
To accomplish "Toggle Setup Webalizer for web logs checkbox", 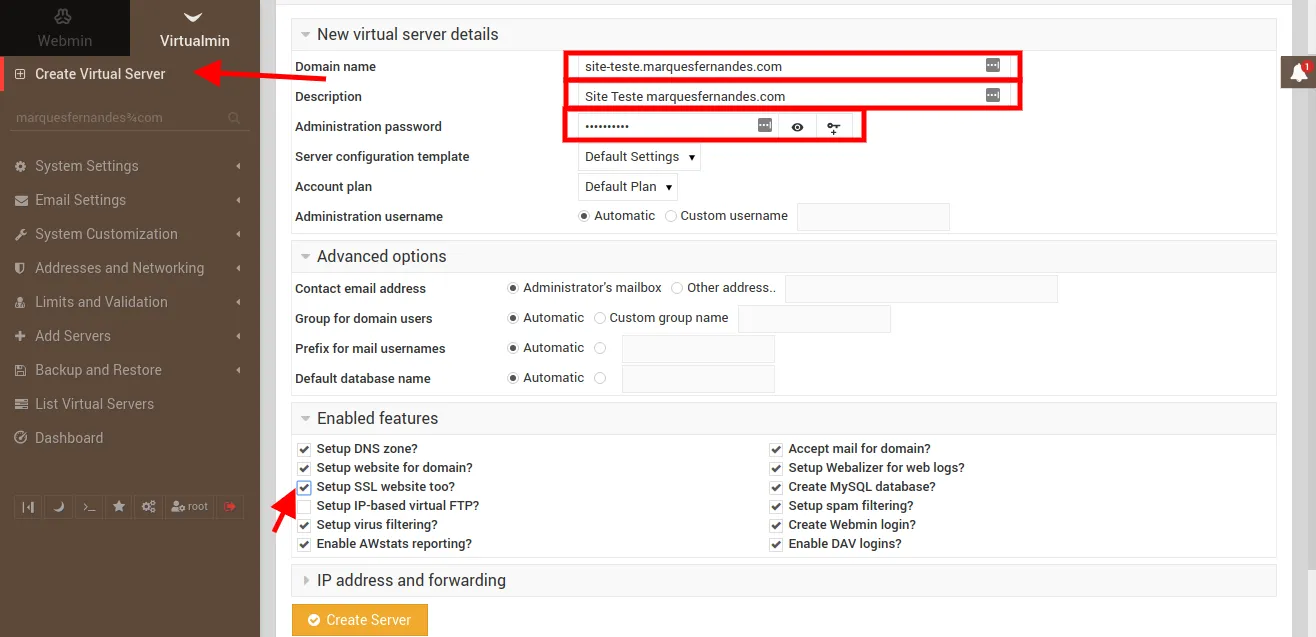I will click(776, 468).
